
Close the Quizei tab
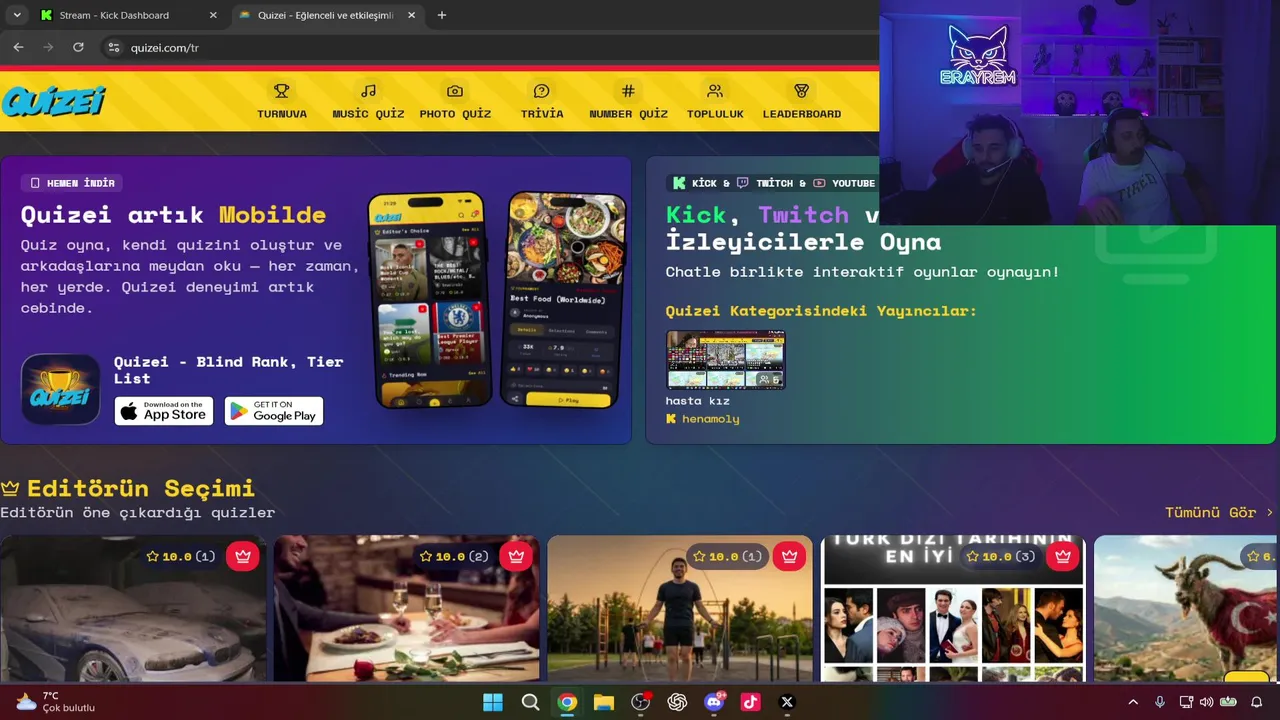pyautogui.click(x=411, y=15)
